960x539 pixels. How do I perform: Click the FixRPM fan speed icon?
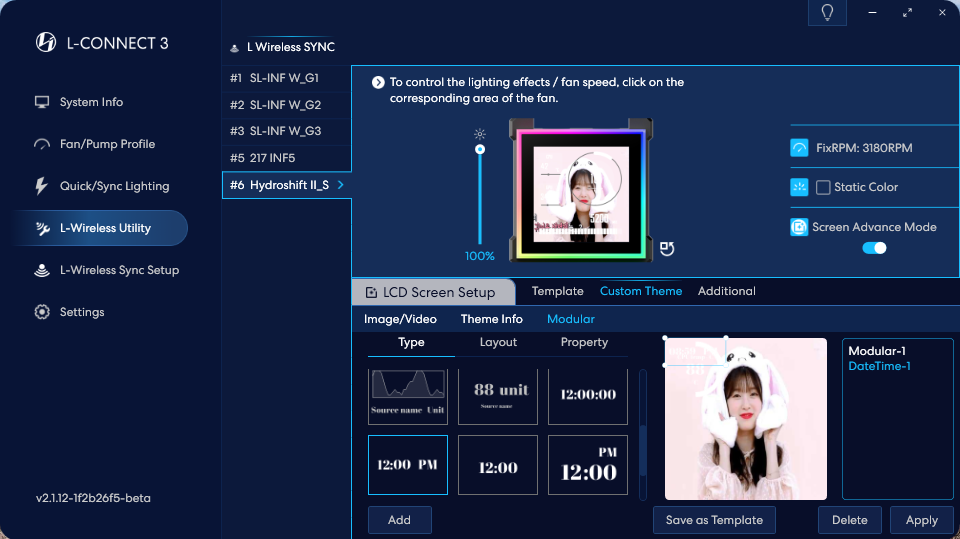(x=800, y=148)
